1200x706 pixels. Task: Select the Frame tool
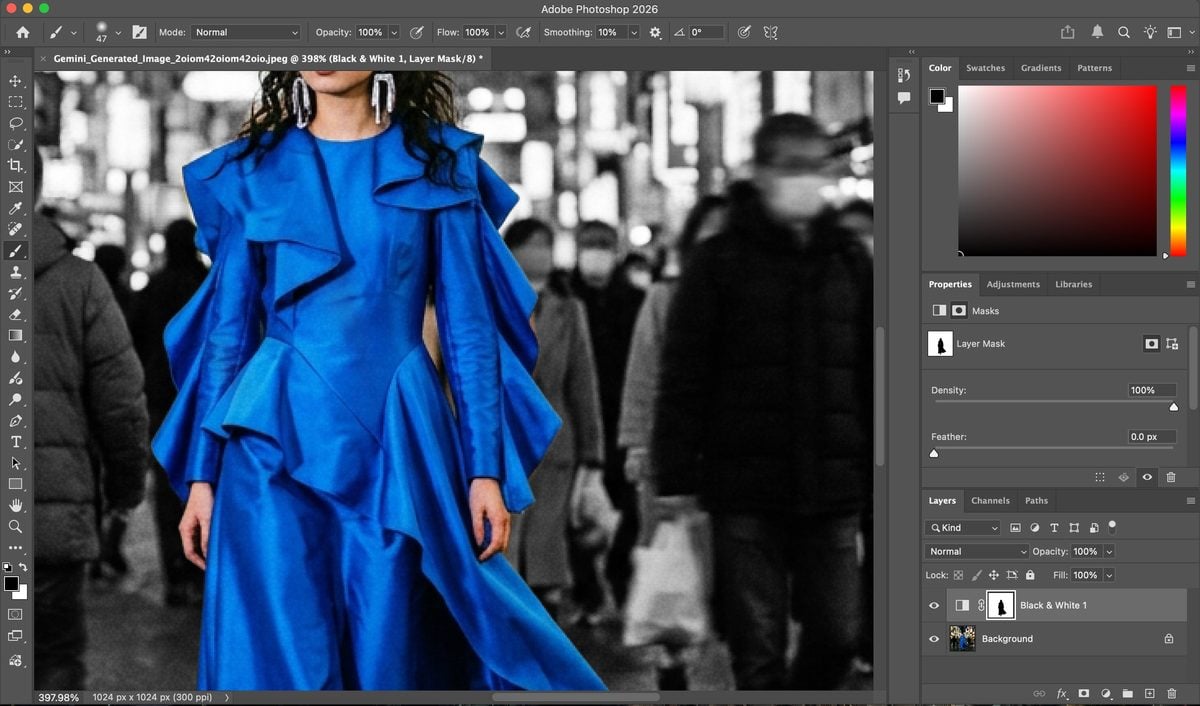[15, 187]
